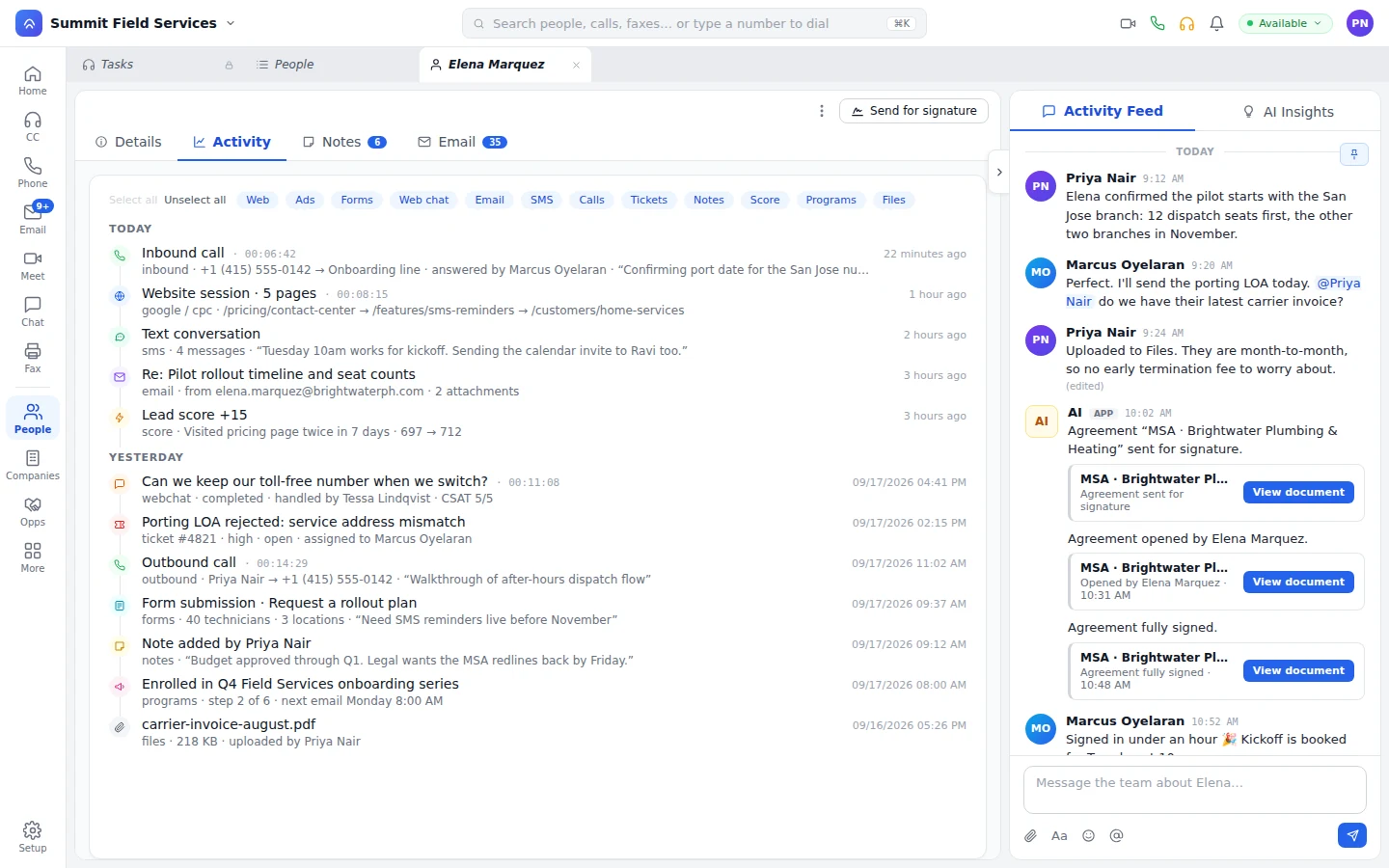Focus the search people, calls, faxes field
Viewport: 1389px width, 868px height.
(694, 23)
